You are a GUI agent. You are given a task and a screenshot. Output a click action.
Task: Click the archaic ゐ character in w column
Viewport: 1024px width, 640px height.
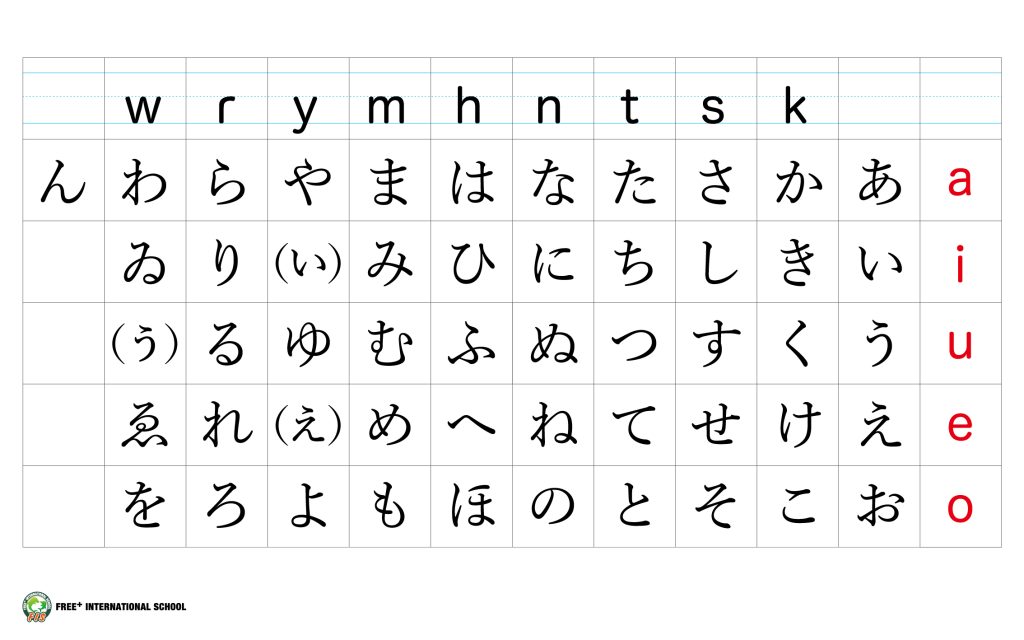(x=144, y=264)
